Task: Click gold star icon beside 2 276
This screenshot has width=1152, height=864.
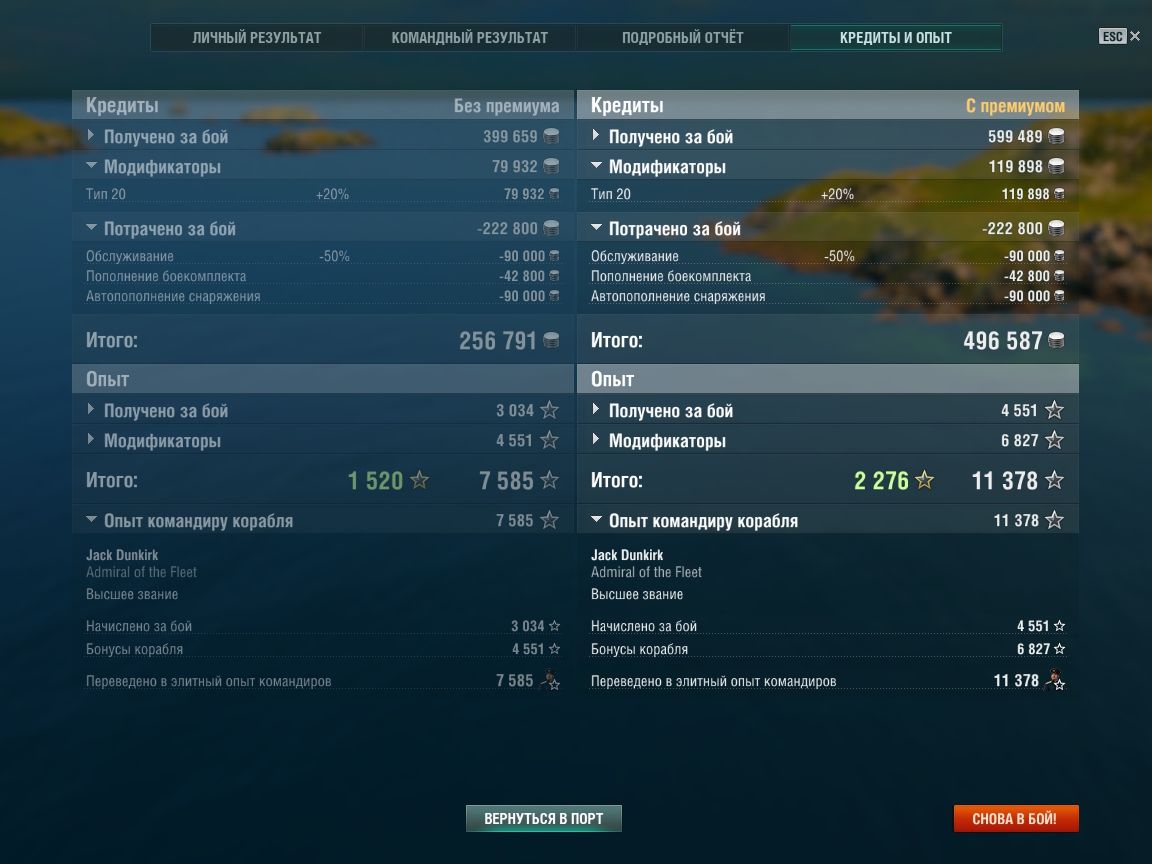Action: click(x=924, y=480)
